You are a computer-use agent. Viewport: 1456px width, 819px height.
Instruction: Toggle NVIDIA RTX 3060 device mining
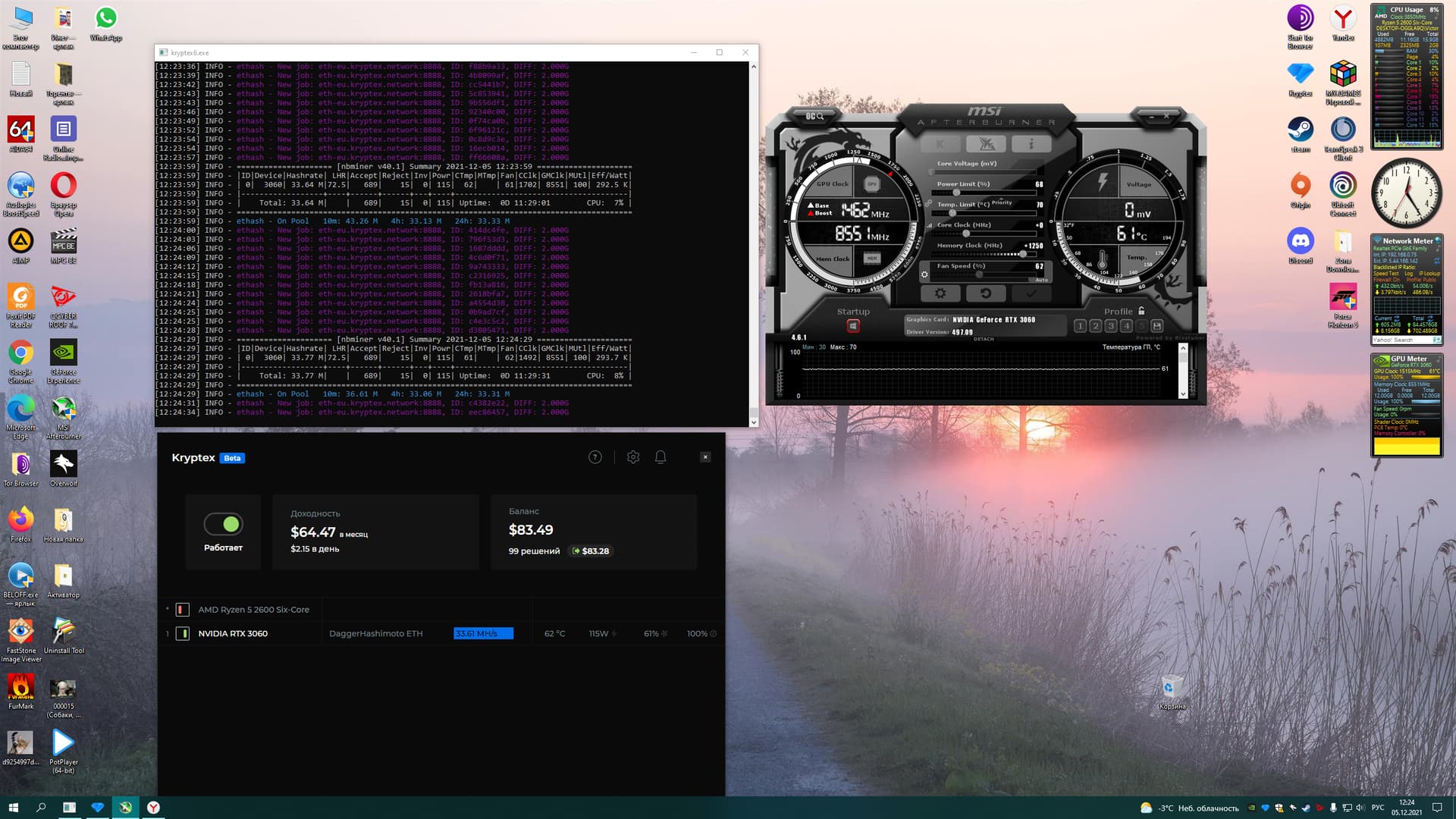[x=182, y=633]
